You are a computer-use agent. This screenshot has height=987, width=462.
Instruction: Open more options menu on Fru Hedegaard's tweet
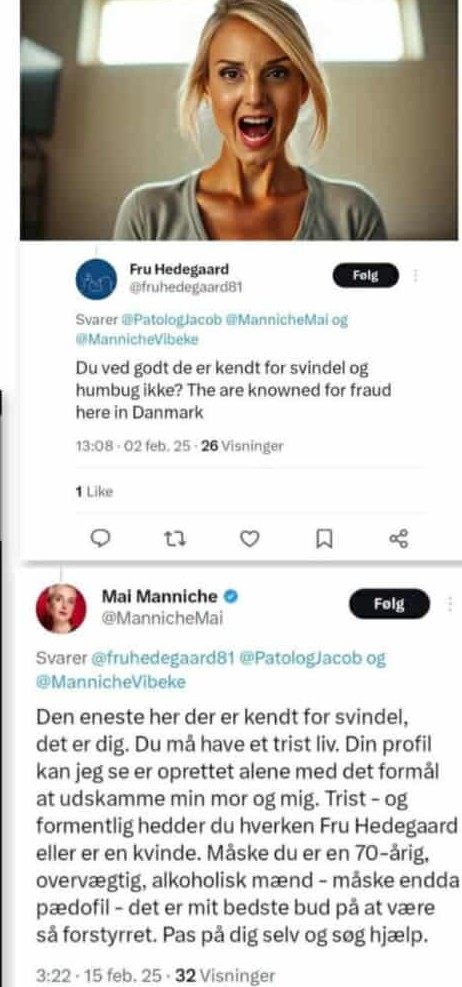[x=415, y=276]
